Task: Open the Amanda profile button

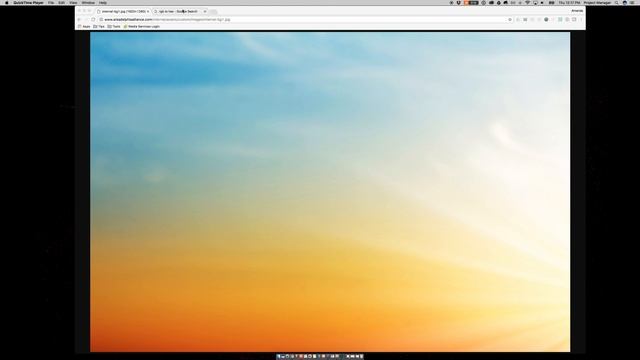Action: tap(577, 11)
